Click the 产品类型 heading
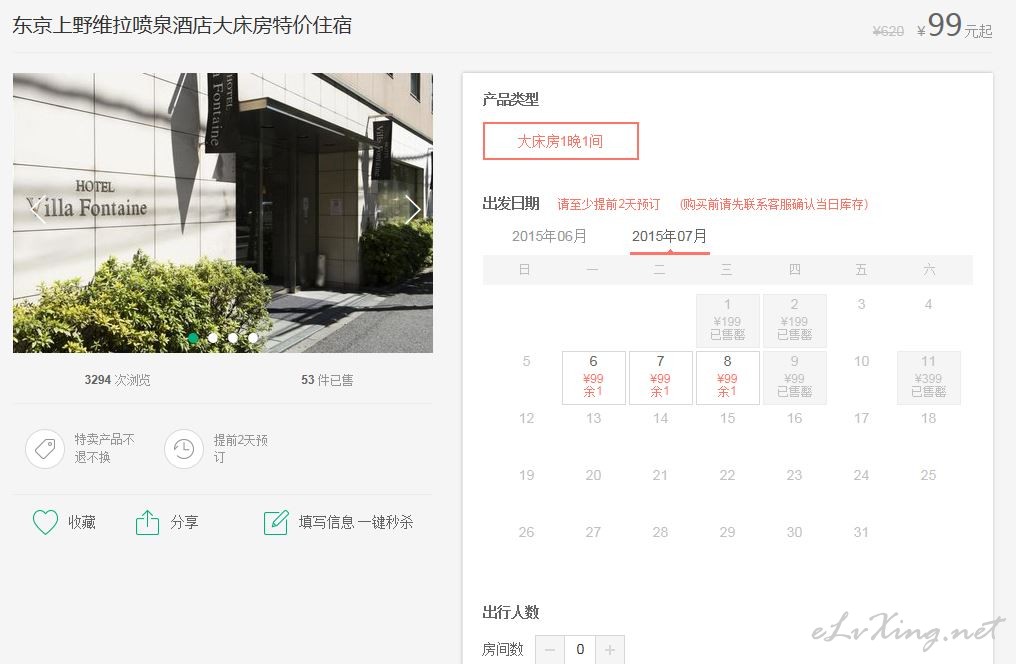 (511, 99)
